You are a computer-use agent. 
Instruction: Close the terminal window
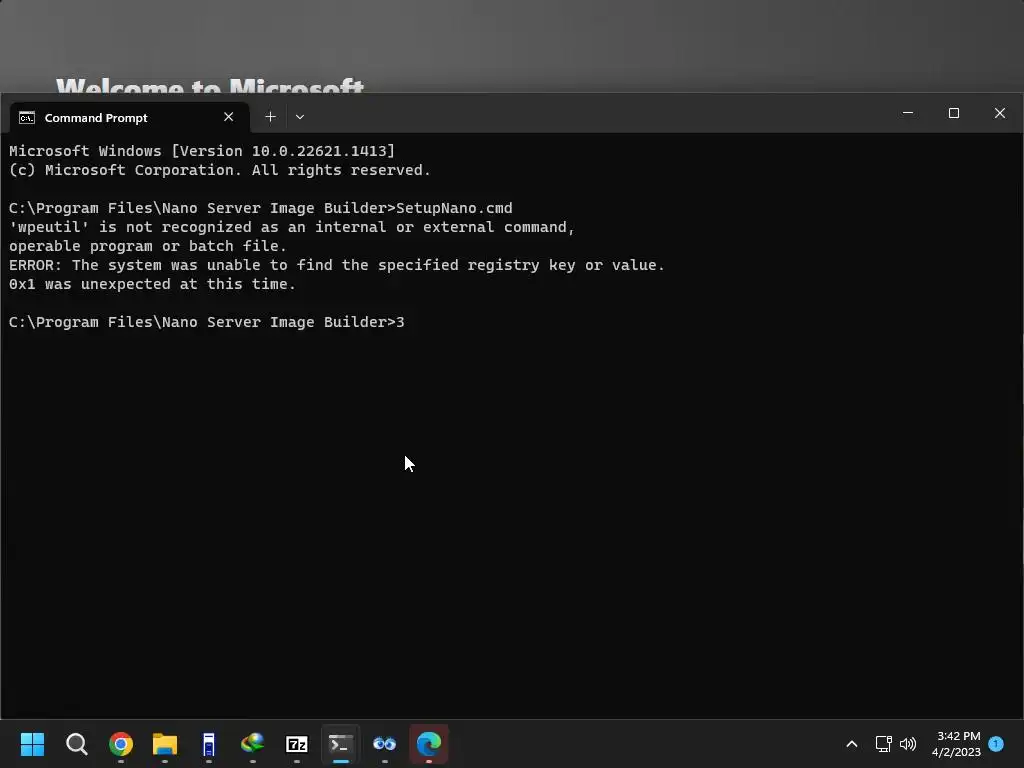pos(1000,113)
